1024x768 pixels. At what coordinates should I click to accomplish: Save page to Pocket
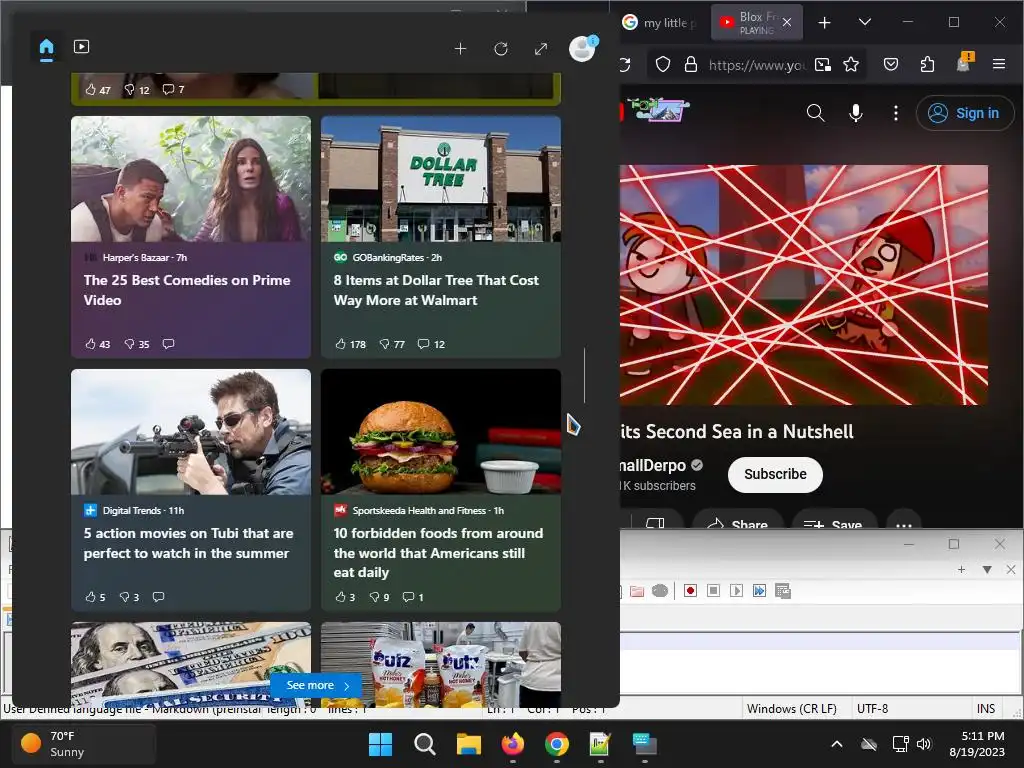[x=891, y=64]
